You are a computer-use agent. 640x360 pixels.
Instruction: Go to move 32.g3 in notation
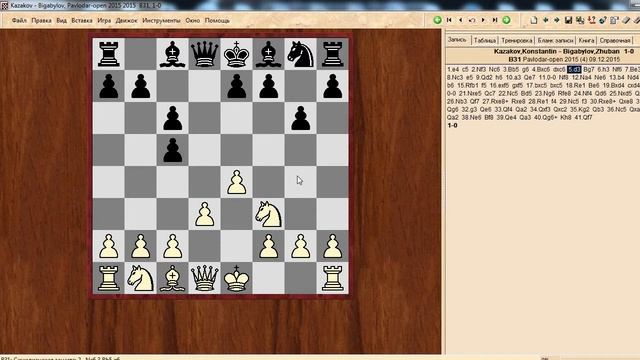pos(469,109)
